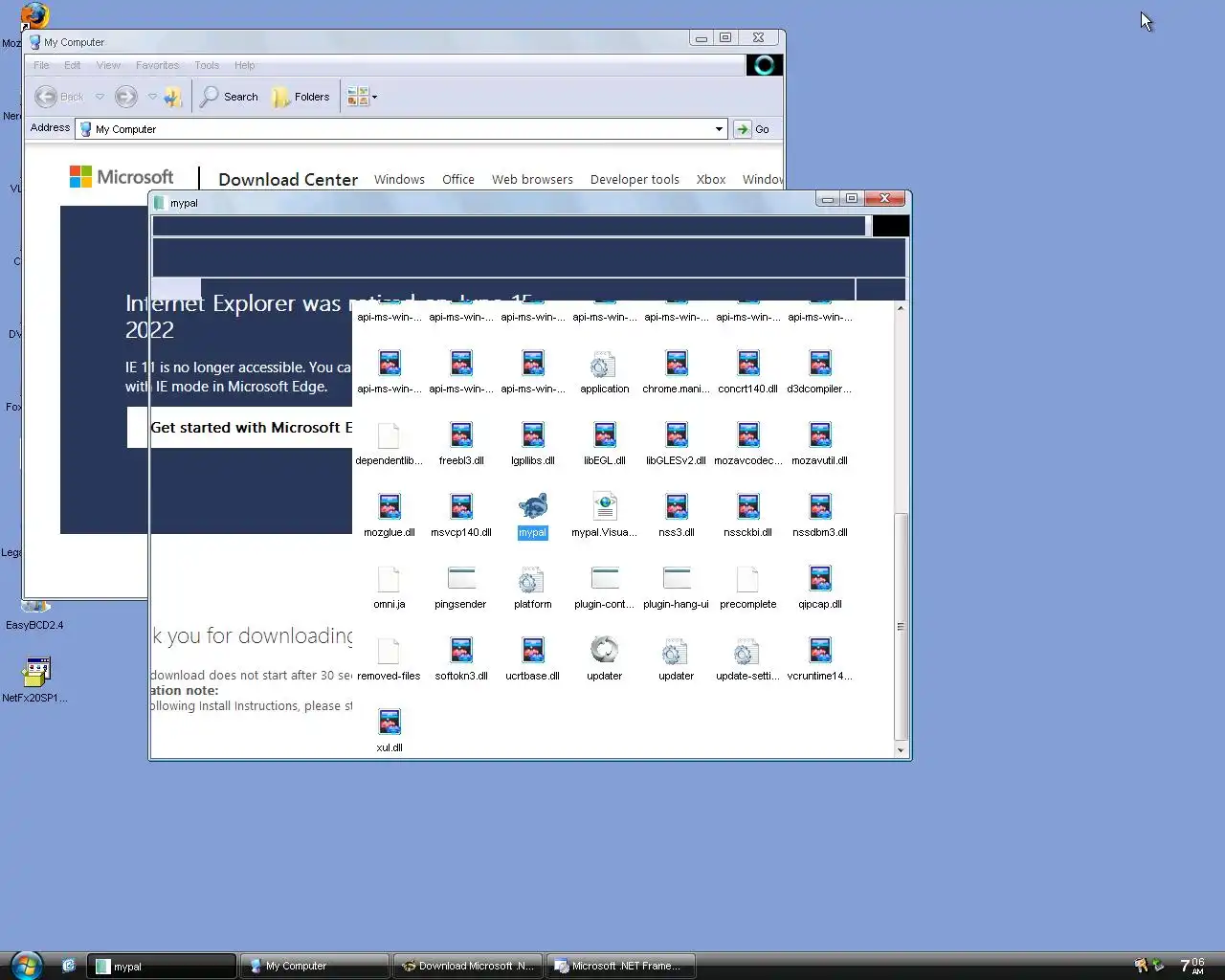
Task: Open the Office link in Download Center
Action: pyautogui.click(x=458, y=179)
